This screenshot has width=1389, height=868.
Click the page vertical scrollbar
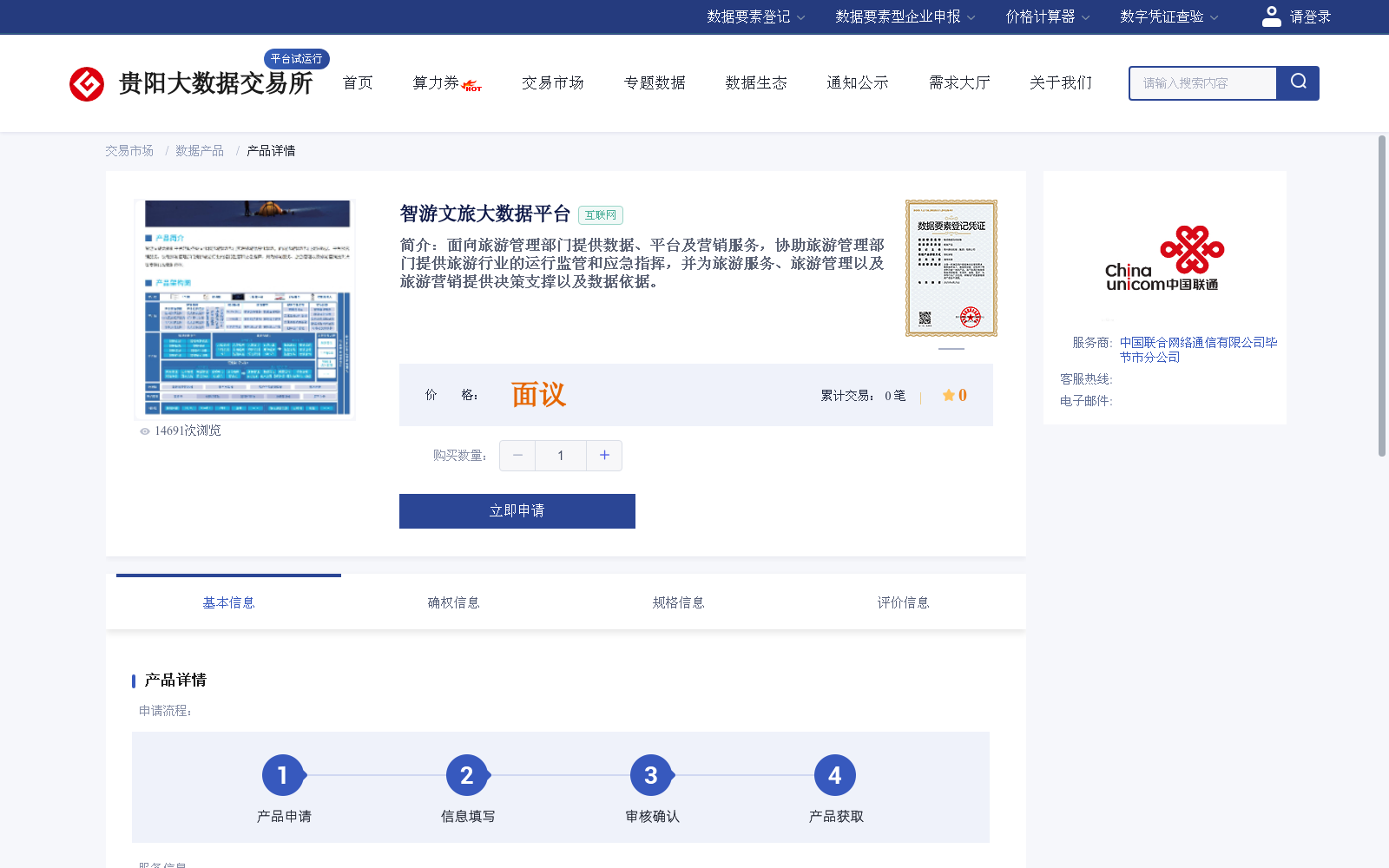1382,295
